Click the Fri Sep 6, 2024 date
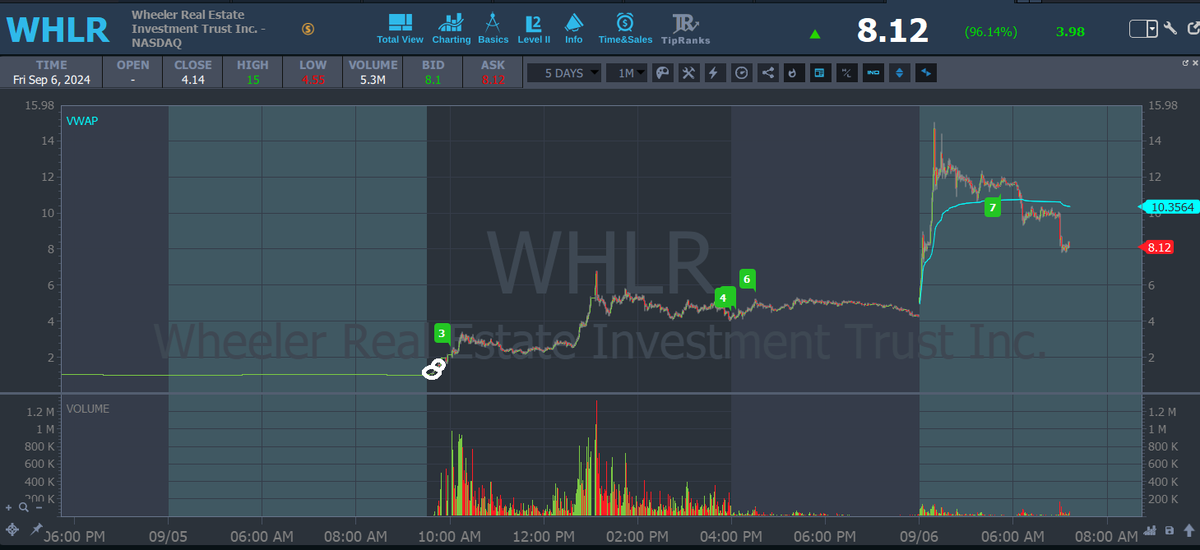 pos(53,79)
